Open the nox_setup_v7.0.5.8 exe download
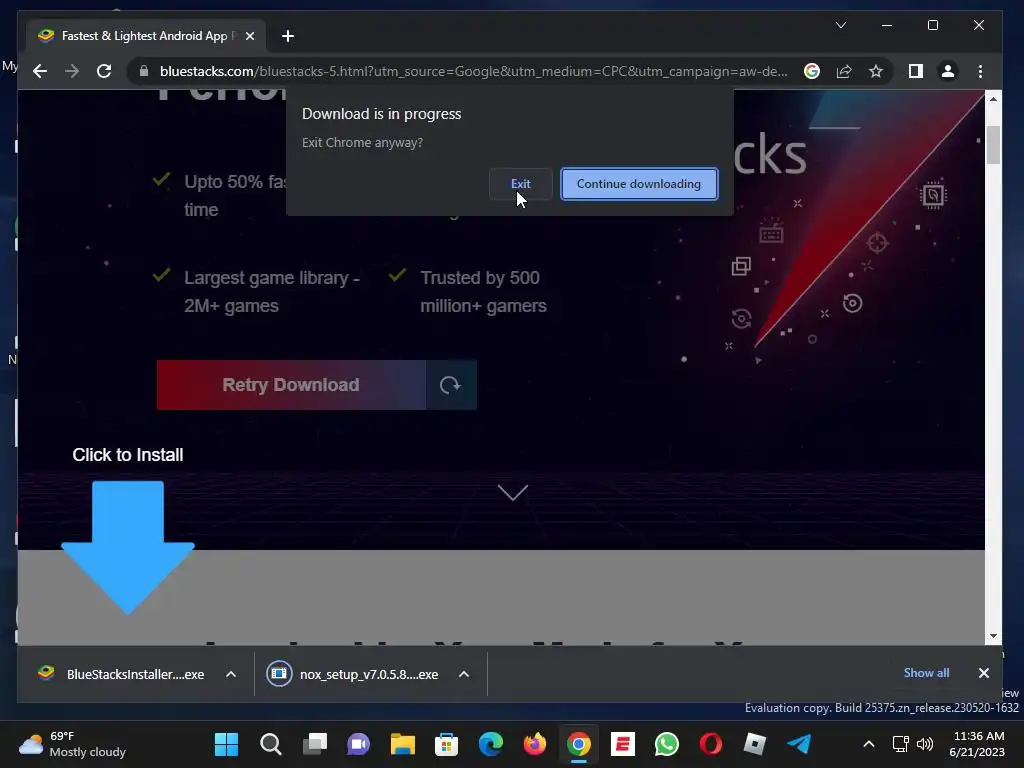This screenshot has height=768, width=1024. pyautogui.click(x=353, y=674)
